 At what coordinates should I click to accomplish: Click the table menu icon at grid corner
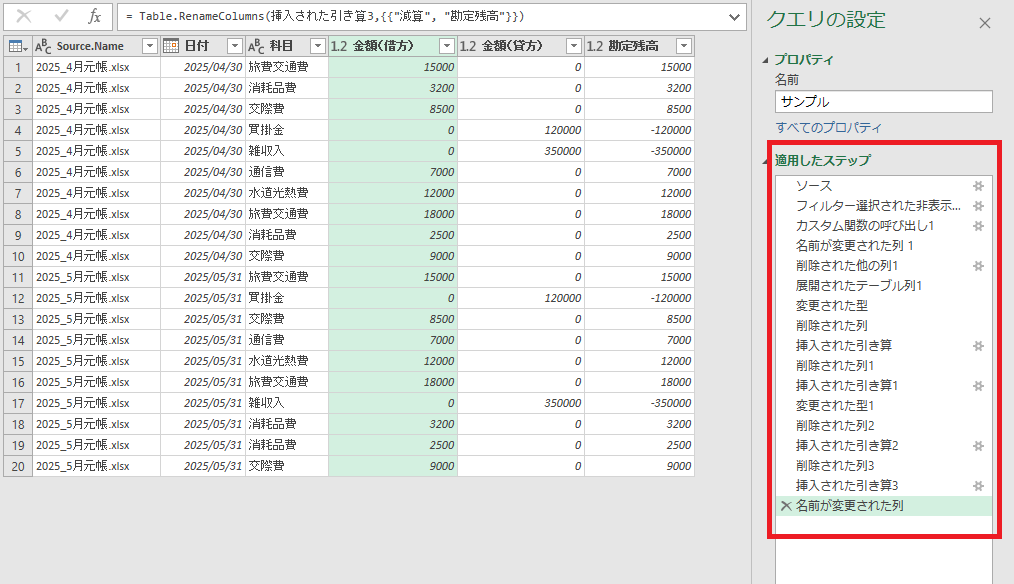tap(17, 46)
